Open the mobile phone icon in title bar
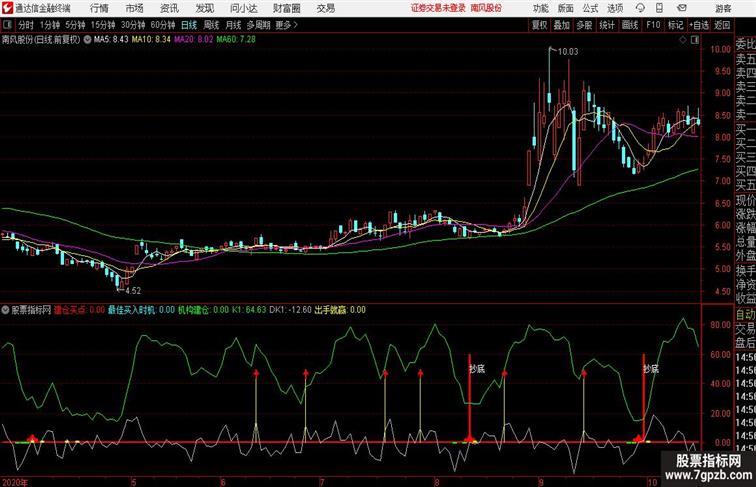This screenshot has height=487, width=756. point(659,8)
